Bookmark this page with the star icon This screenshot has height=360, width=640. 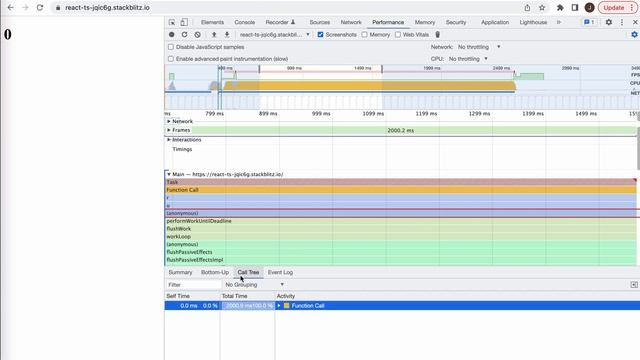pos(542,7)
